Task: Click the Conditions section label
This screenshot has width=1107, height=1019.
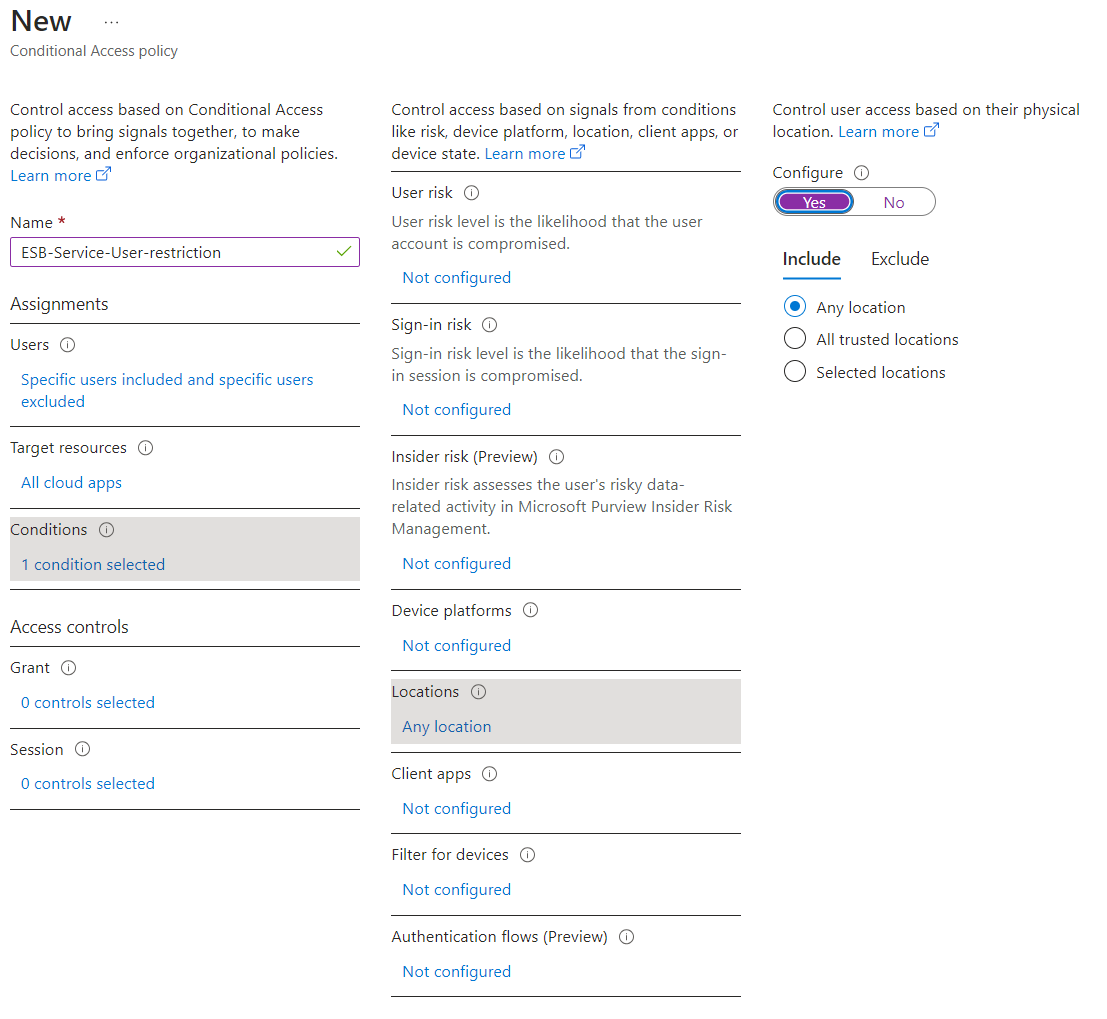Action: (x=49, y=530)
